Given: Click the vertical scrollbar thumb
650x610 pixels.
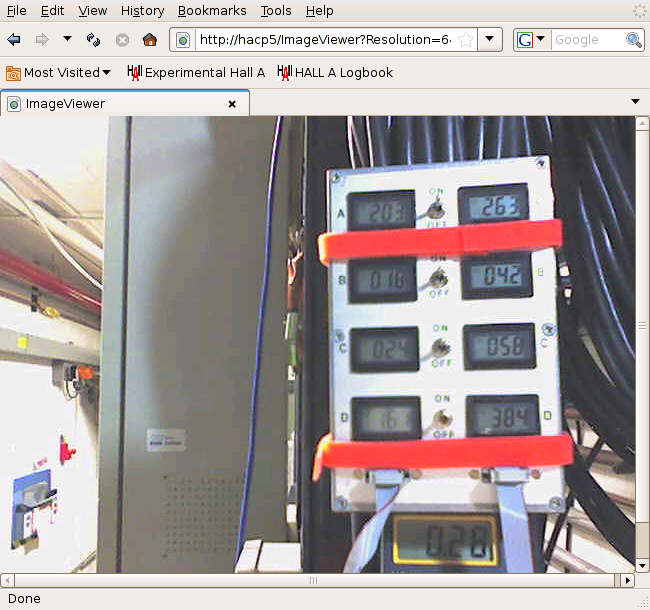Looking at the screenshot, I should pos(642,326).
